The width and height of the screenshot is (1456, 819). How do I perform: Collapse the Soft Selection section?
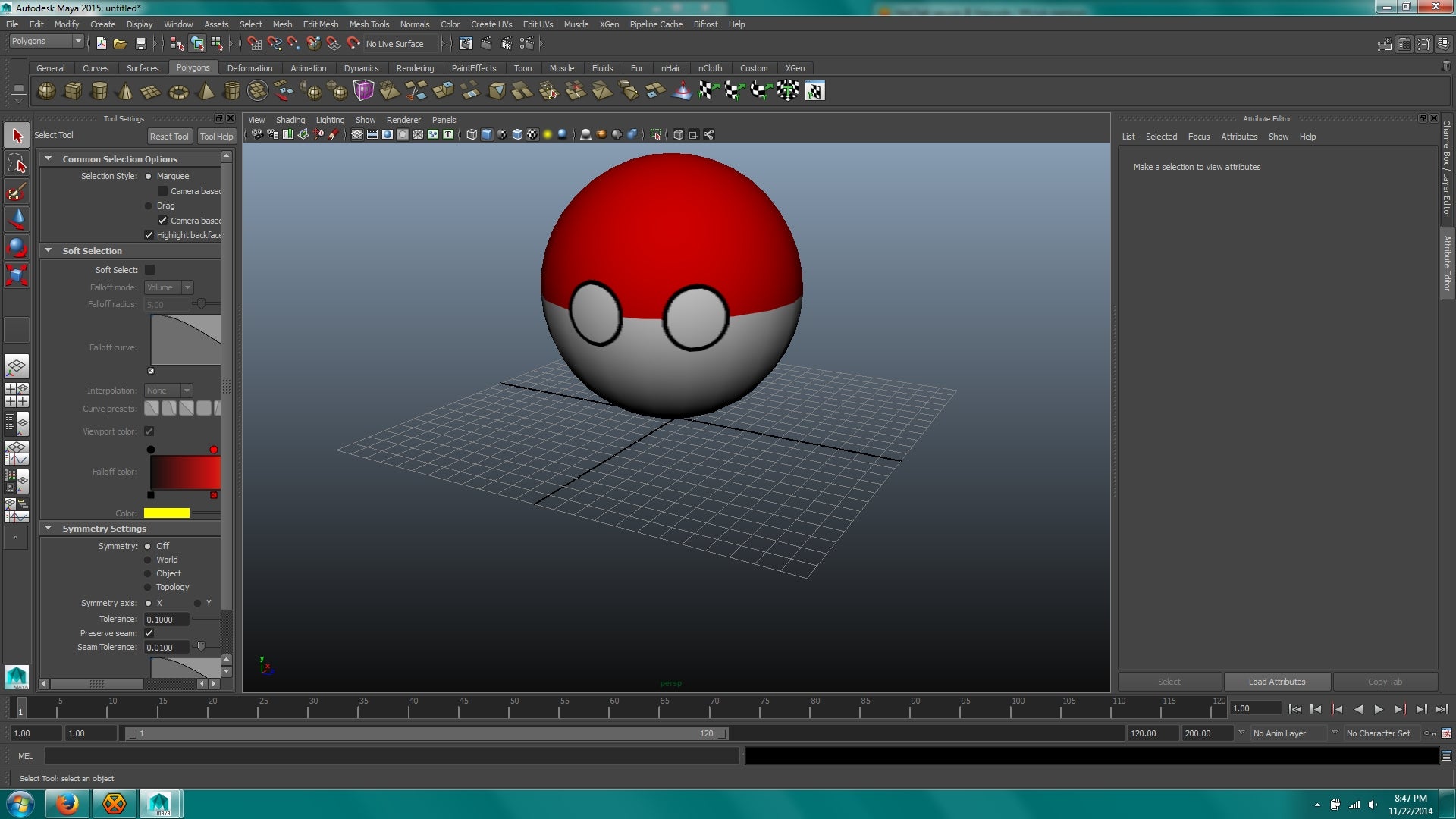49,250
